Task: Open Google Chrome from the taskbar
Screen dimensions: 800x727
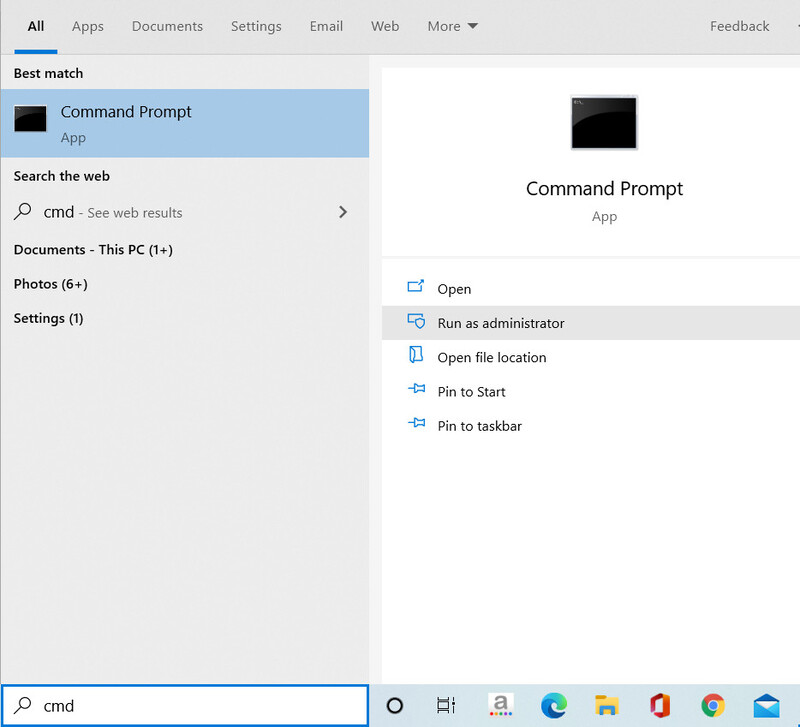Action: (713, 706)
